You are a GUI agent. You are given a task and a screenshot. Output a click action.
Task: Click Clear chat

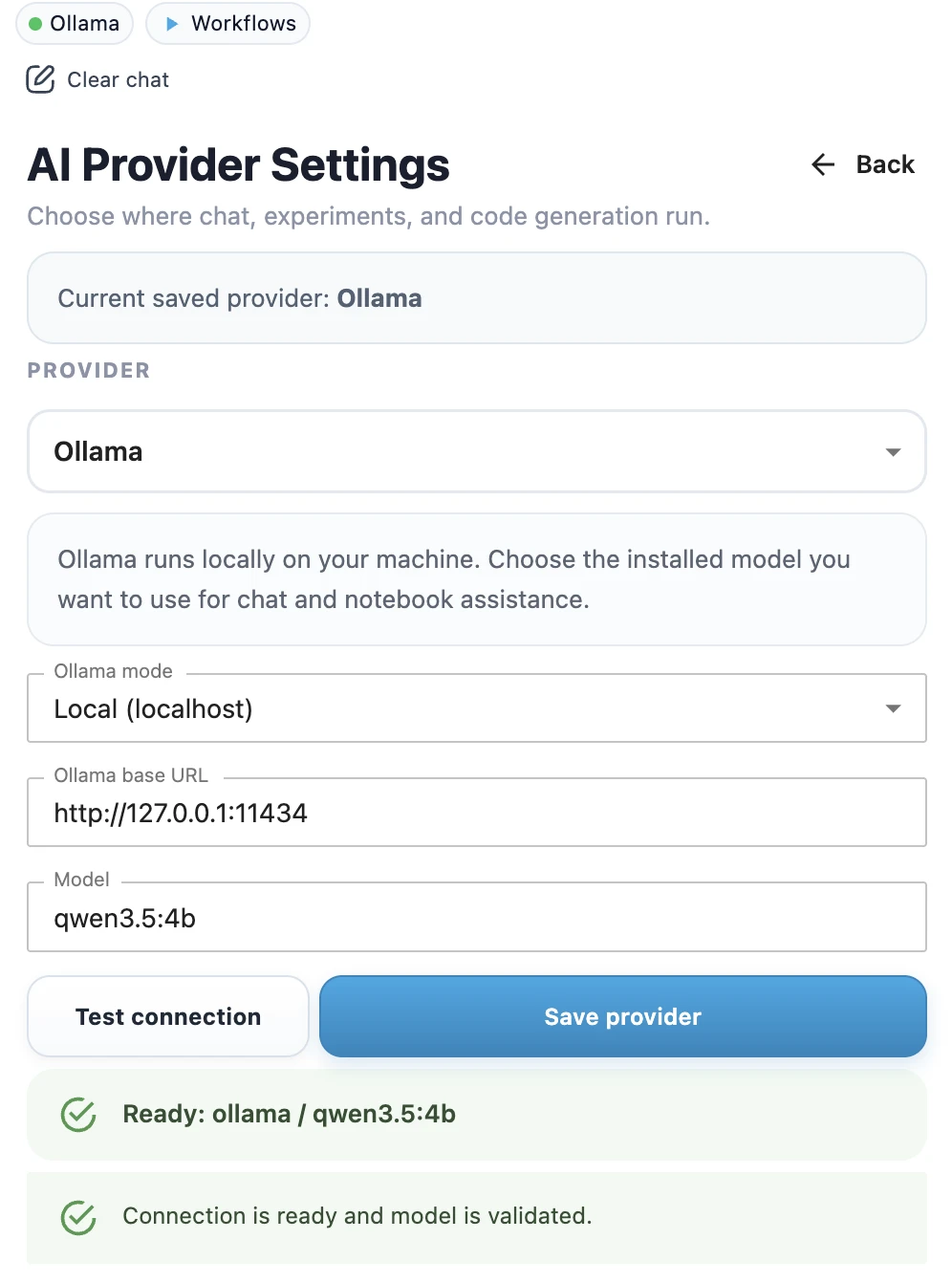[117, 79]
